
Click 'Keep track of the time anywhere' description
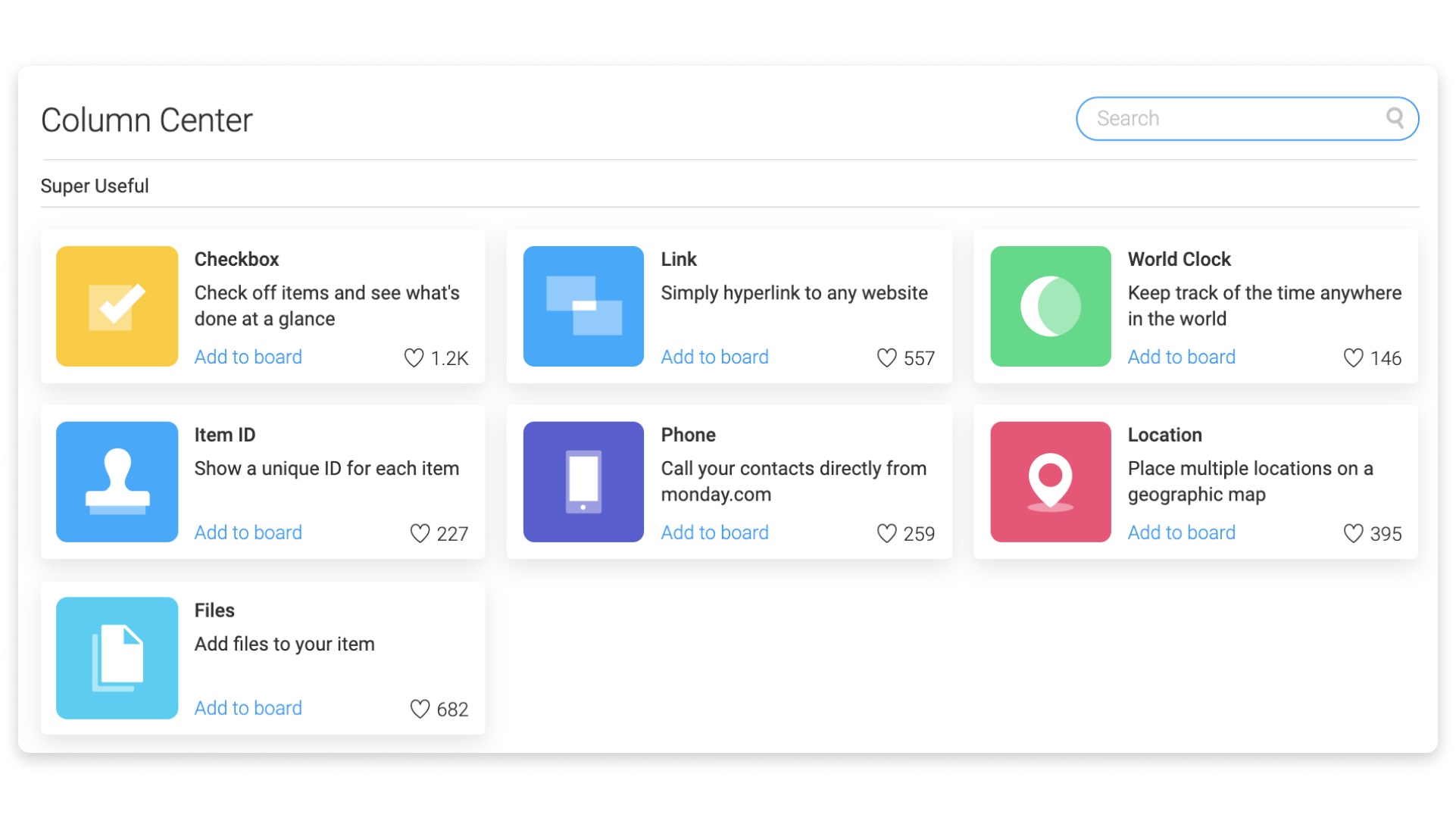[x=1264, y=306]
